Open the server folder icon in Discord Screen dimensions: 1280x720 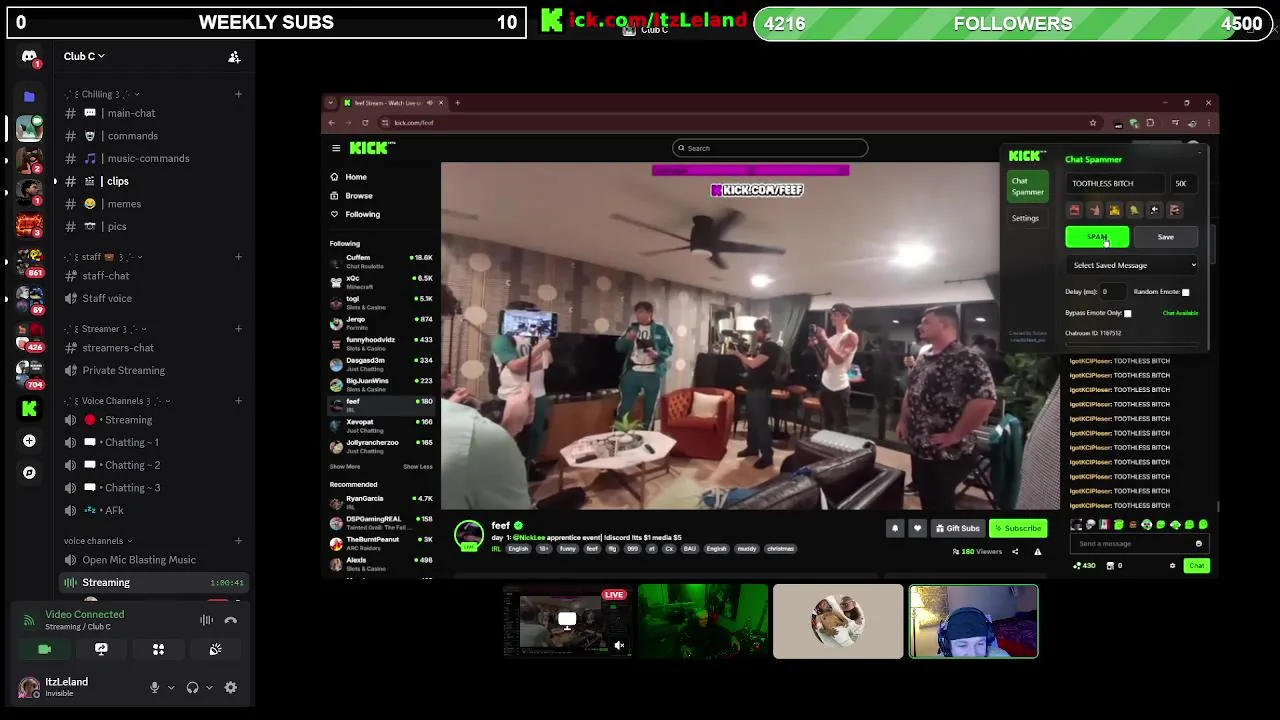pyautogui.click(x=29, y=97)
